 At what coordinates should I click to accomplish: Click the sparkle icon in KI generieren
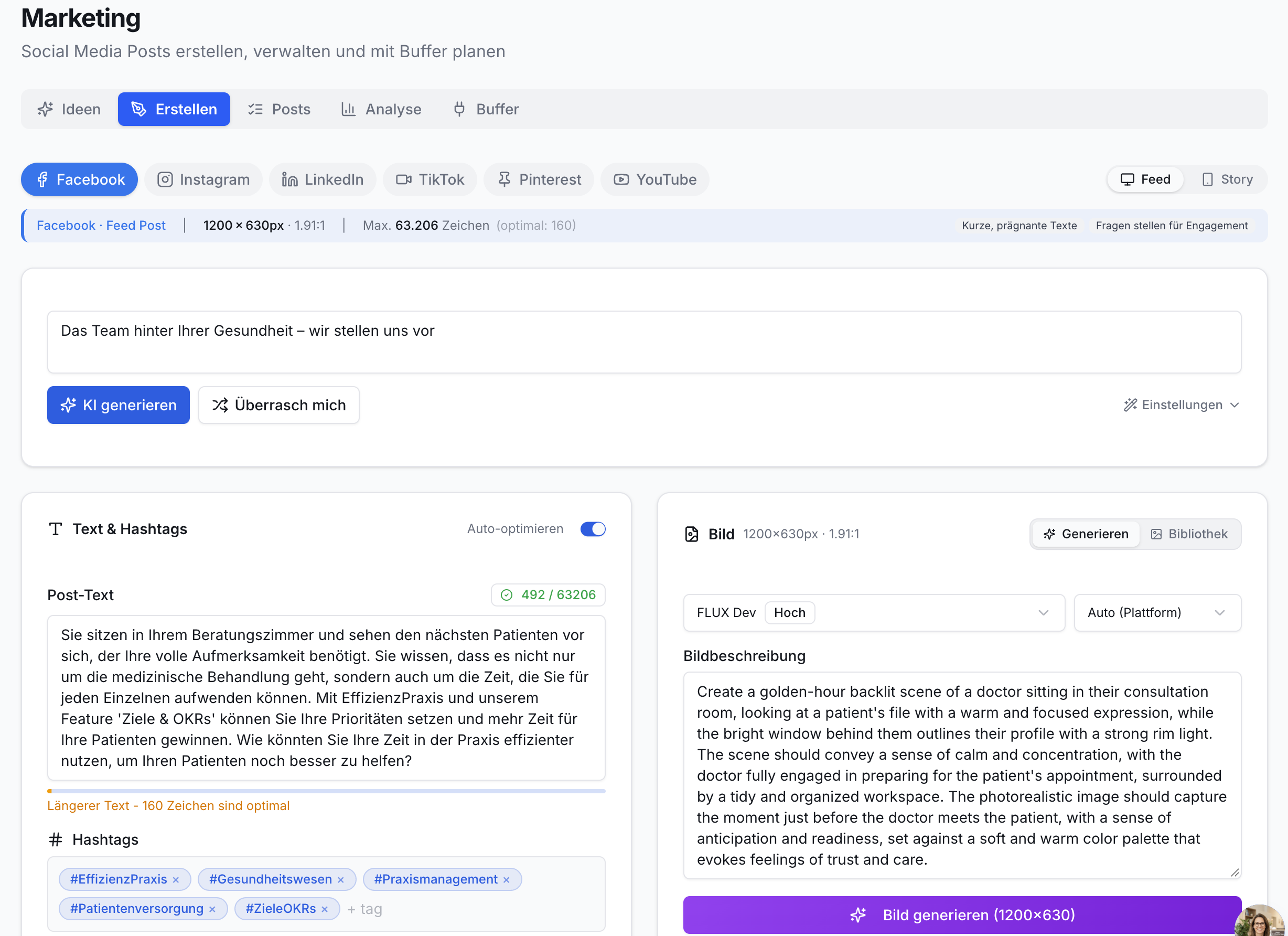(68, 405)
